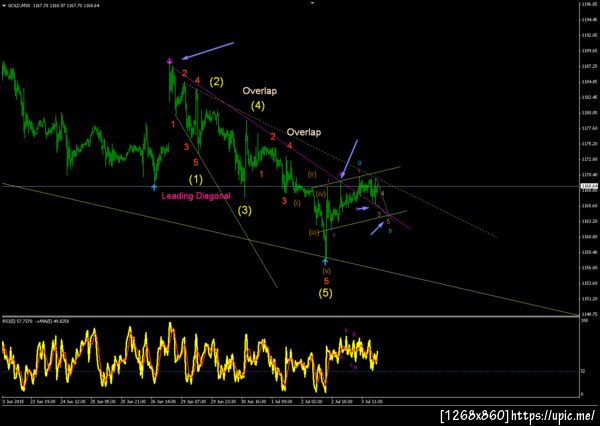
Task: Select the (iii) sub-wave label
Action: tap(314, 233)
